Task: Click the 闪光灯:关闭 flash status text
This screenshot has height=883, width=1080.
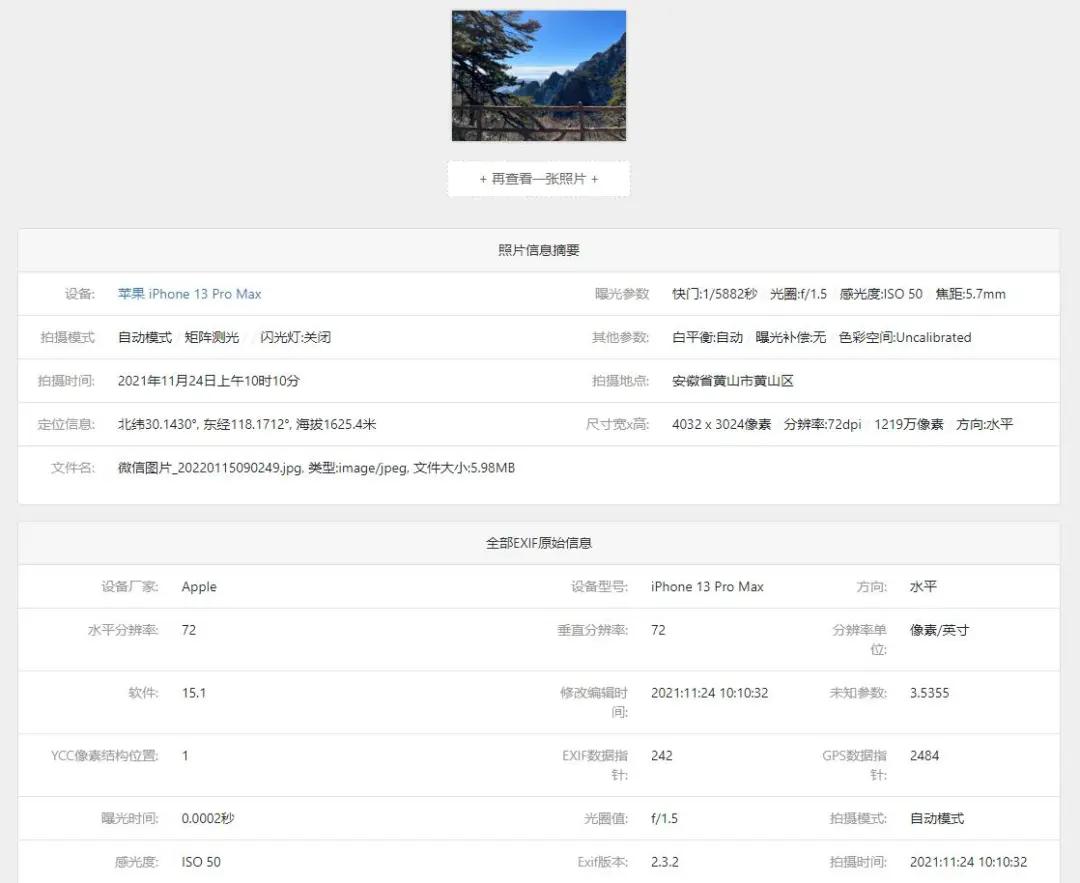Action: pyautogui.click(x=296, y=337)
